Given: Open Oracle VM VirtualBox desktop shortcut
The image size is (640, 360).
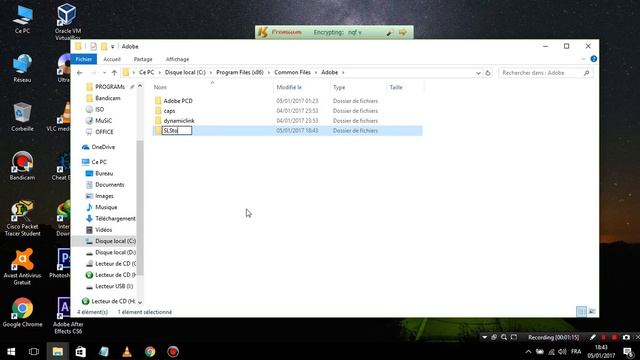Looking at the screenshot, I should (x=67, y=21).
